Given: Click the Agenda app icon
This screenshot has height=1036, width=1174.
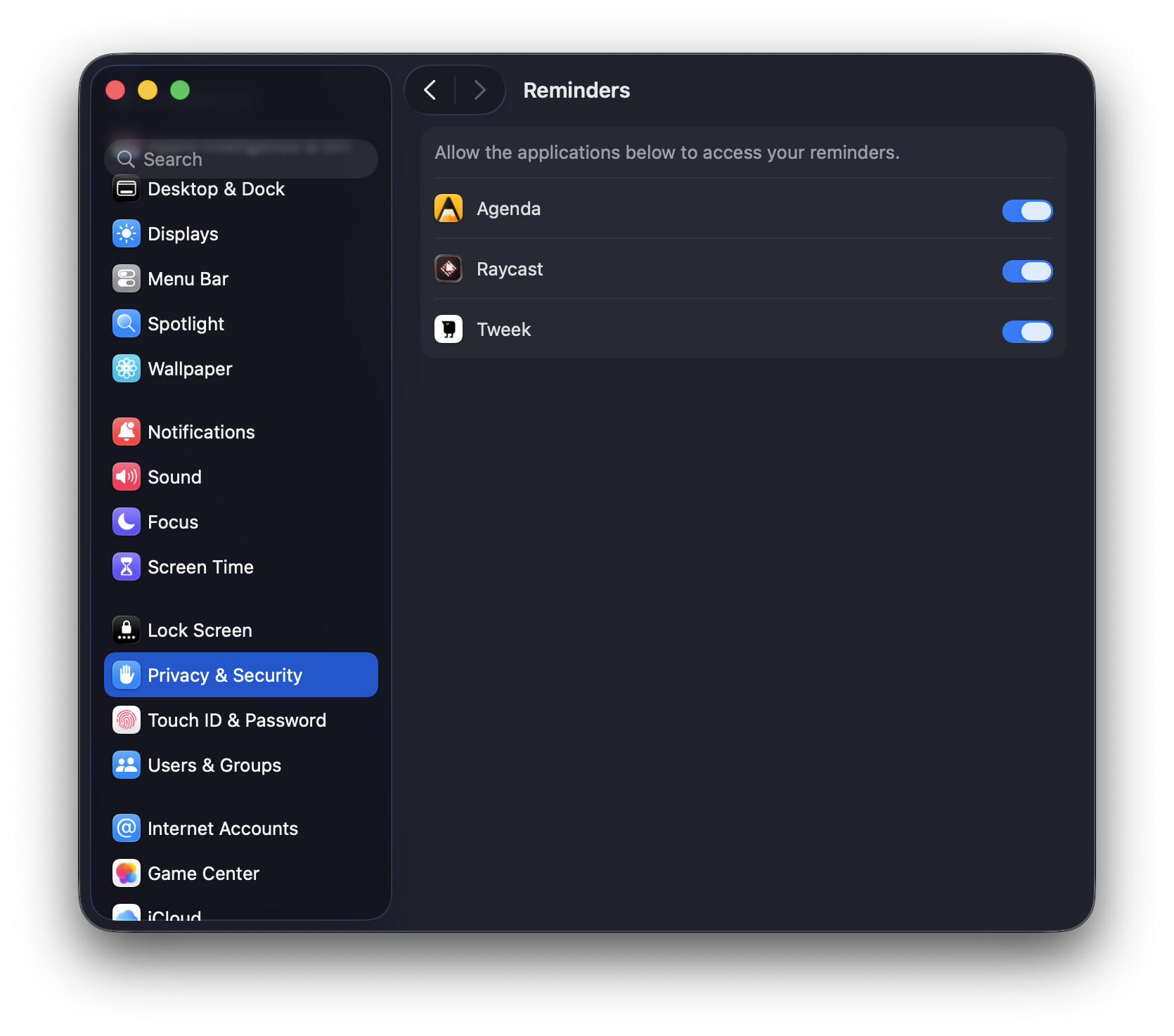Looking at the screenshot, I should [449, 209].
